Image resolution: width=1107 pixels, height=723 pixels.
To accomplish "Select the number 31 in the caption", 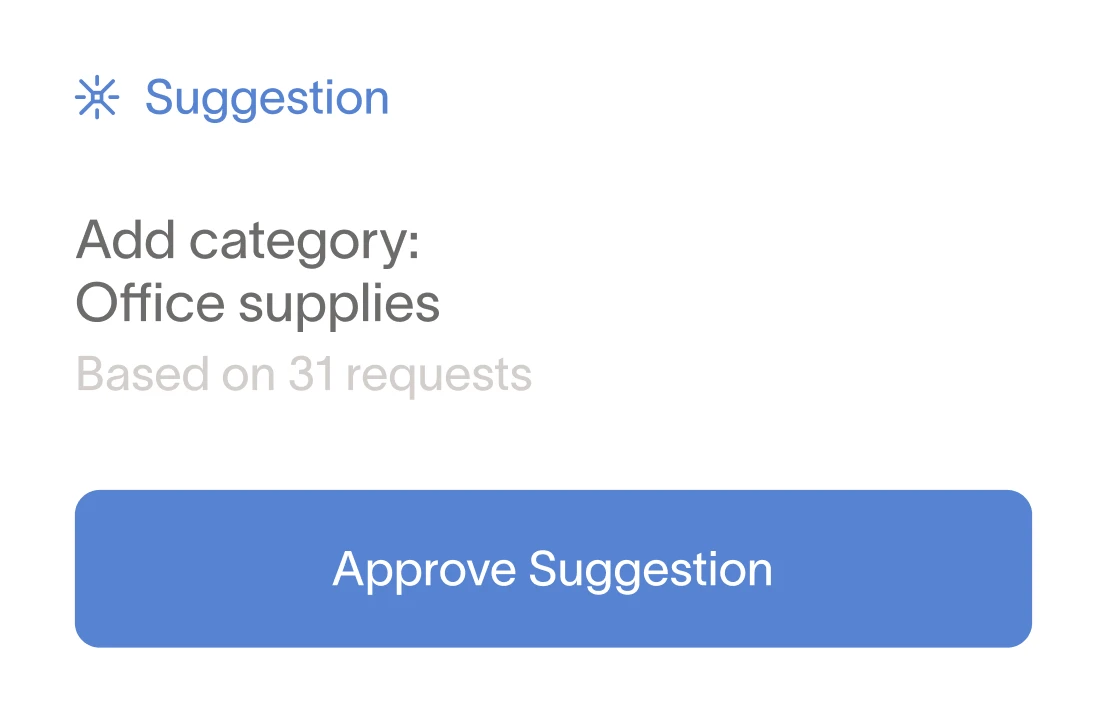I will pos(311,374).
